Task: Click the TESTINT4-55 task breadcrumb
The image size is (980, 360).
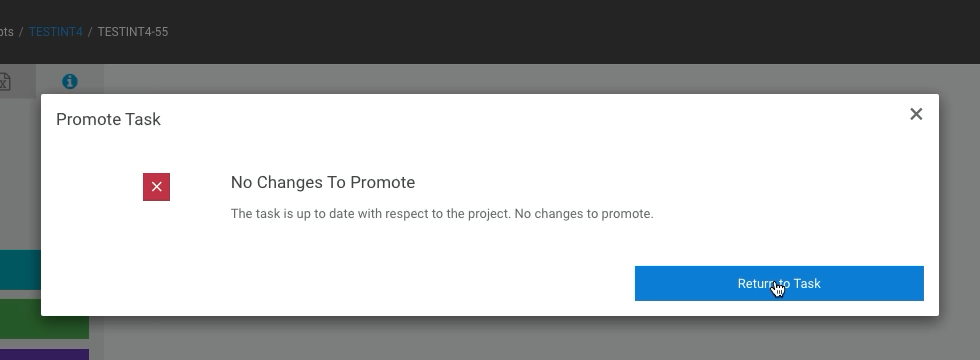Action: [x=132, y=32]
